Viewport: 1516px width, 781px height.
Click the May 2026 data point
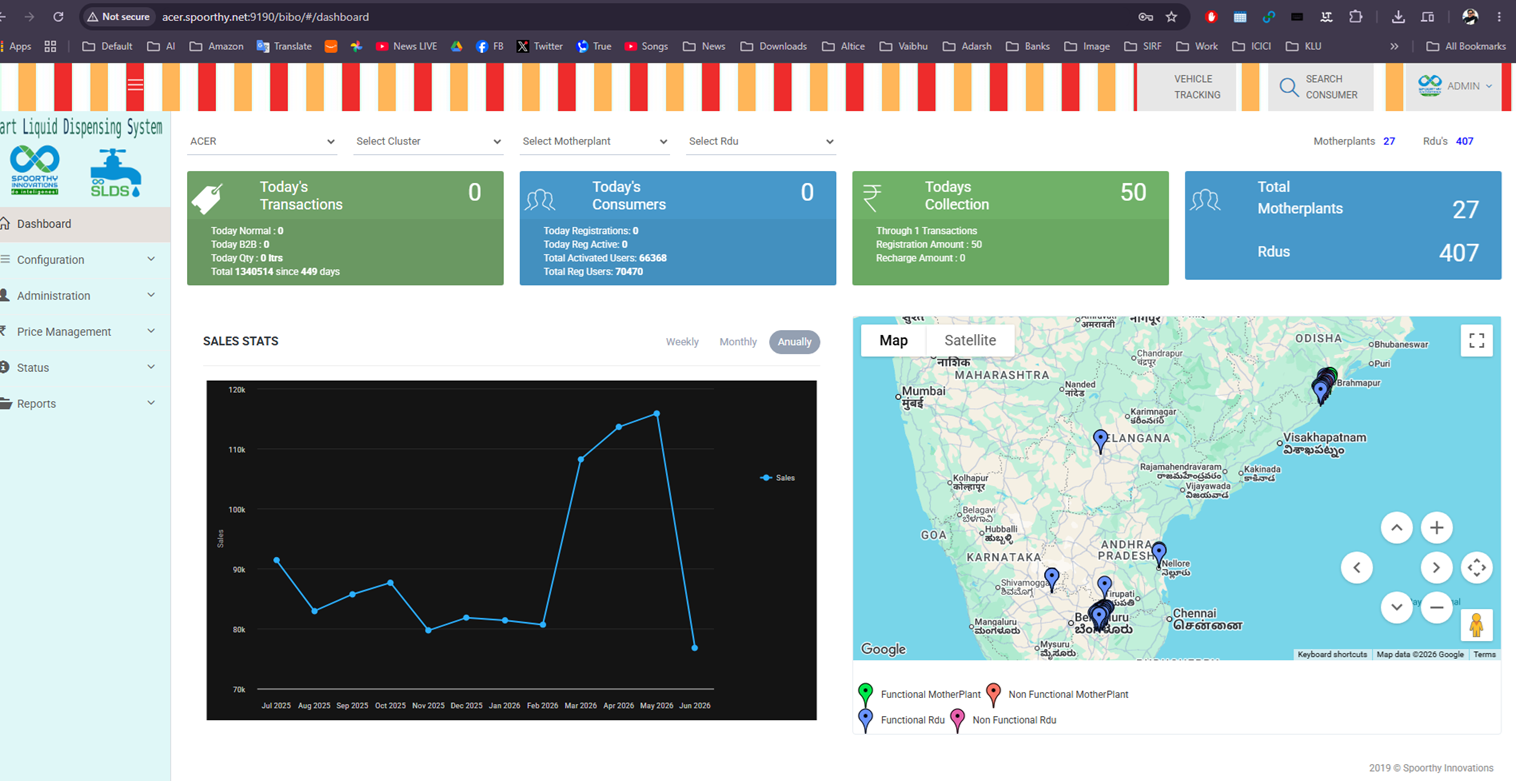pos(657,413)
